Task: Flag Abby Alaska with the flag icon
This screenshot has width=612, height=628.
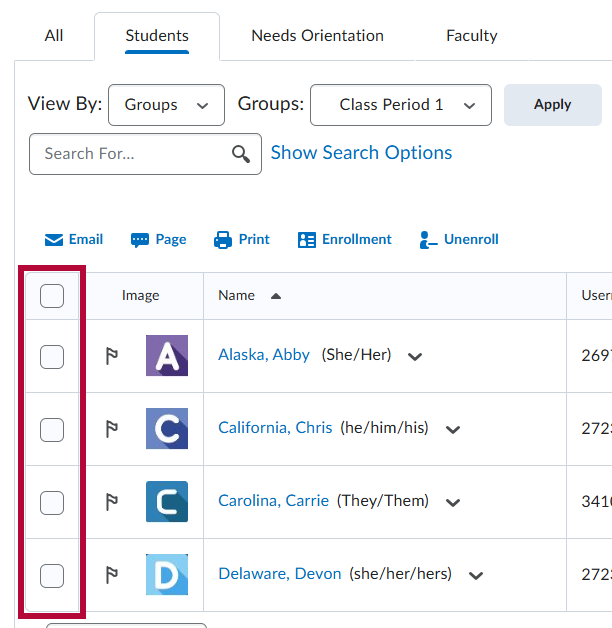Action: [x=112, y=356]
